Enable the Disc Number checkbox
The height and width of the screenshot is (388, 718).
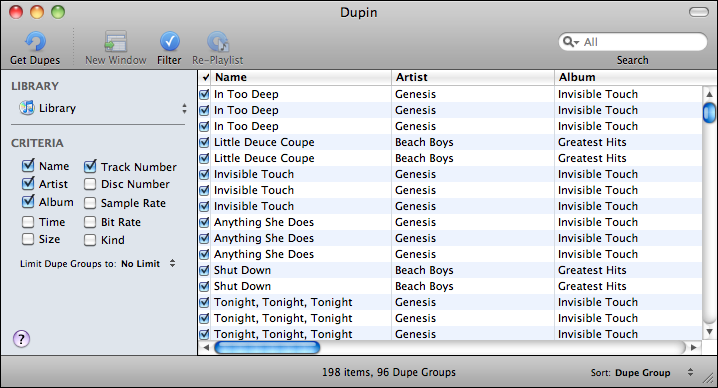(90, 184)
